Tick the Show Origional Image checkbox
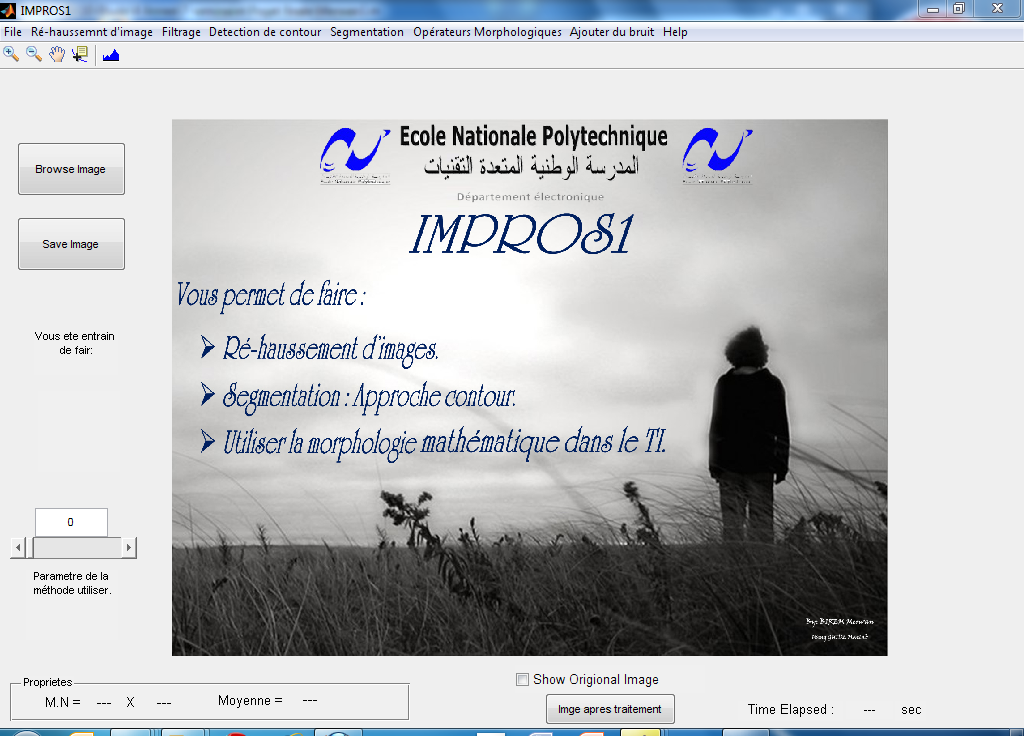Screen dimensions: 1024x736 click(x=522, y=680)
